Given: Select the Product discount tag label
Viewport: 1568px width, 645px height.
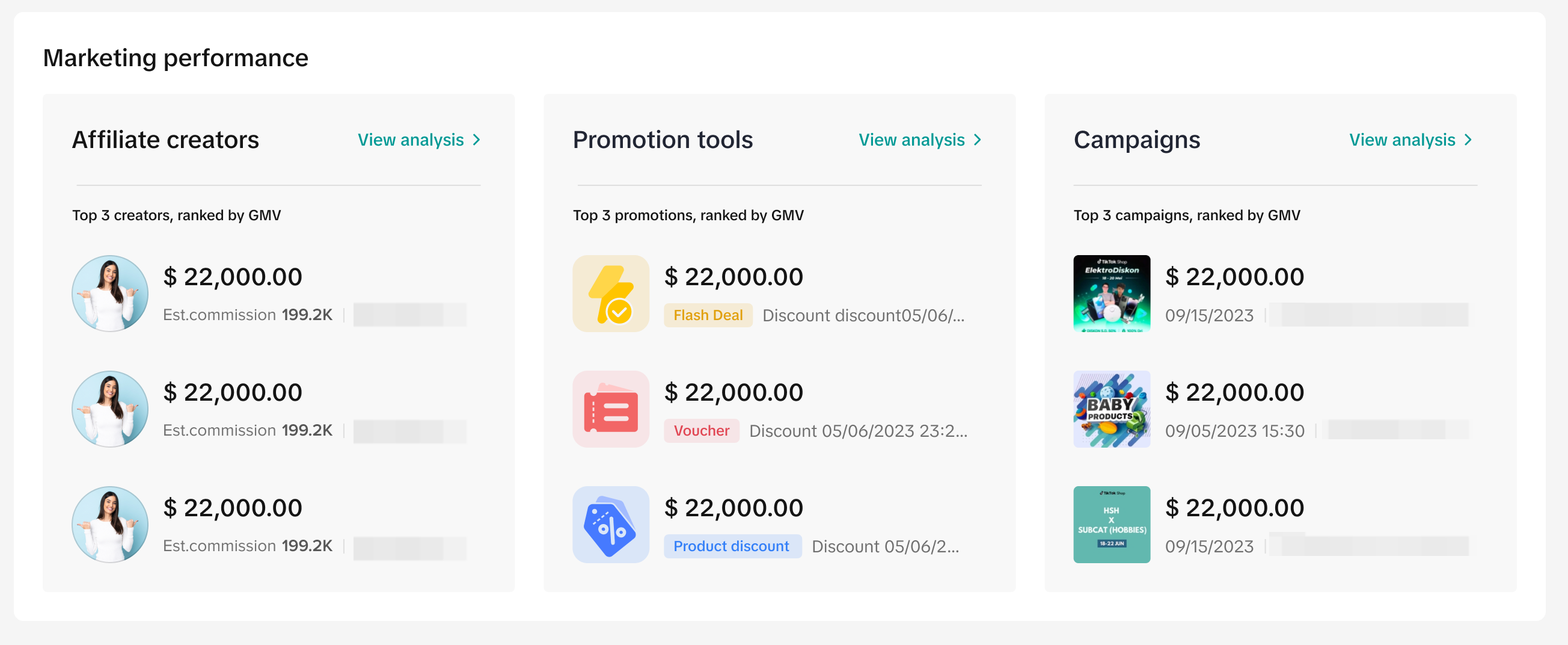Looking at the screenshot, I should (730, 546).
